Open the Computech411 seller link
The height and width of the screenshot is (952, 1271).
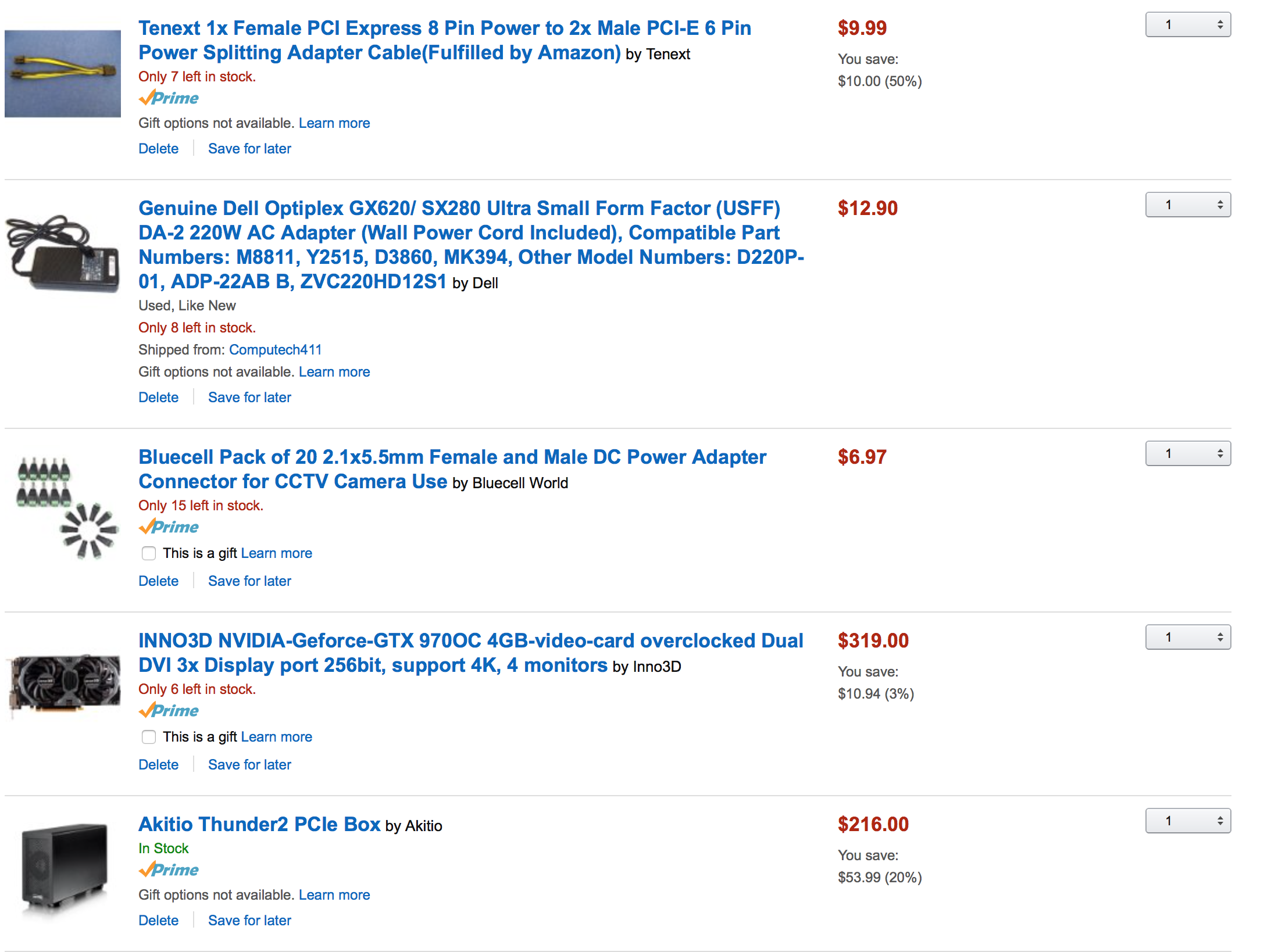click(x=275, y=350)
